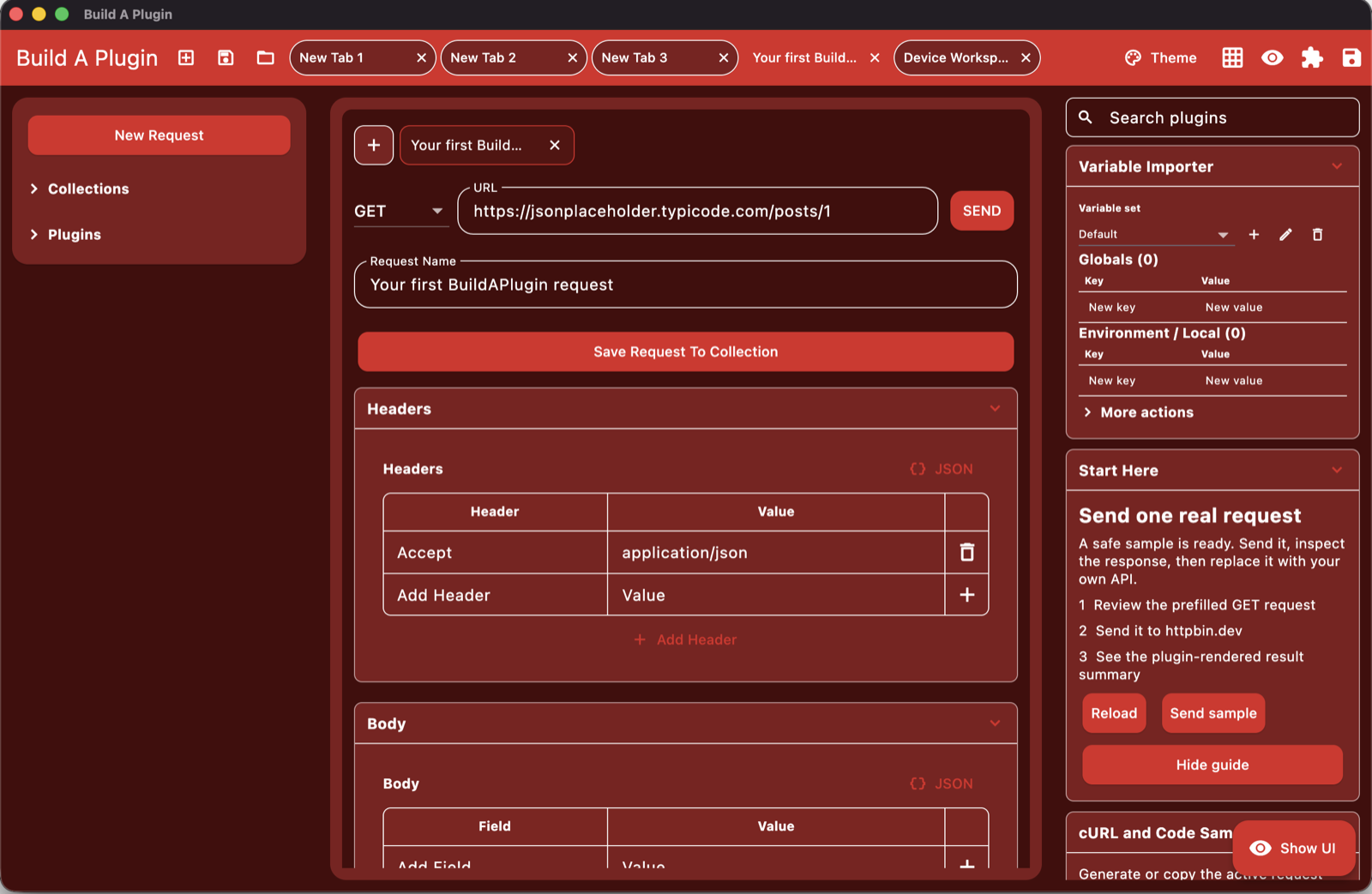
Task: Click New key under Globals
Action: pyautogui.click(x=1112, y=307)
